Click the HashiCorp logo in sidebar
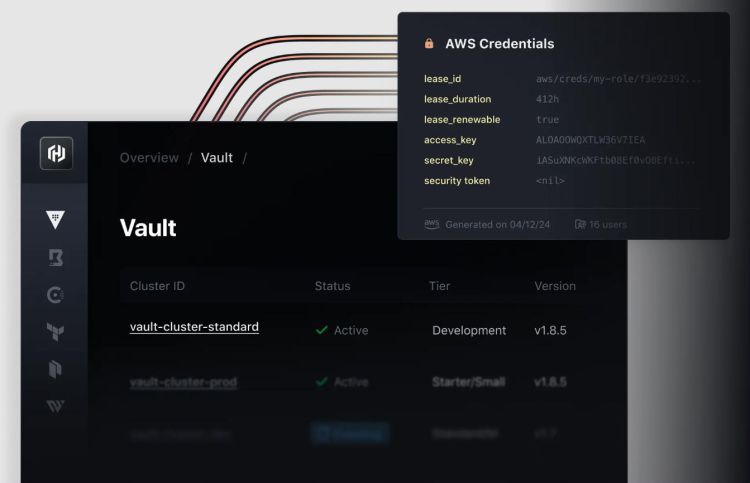 tap(56, 154)
